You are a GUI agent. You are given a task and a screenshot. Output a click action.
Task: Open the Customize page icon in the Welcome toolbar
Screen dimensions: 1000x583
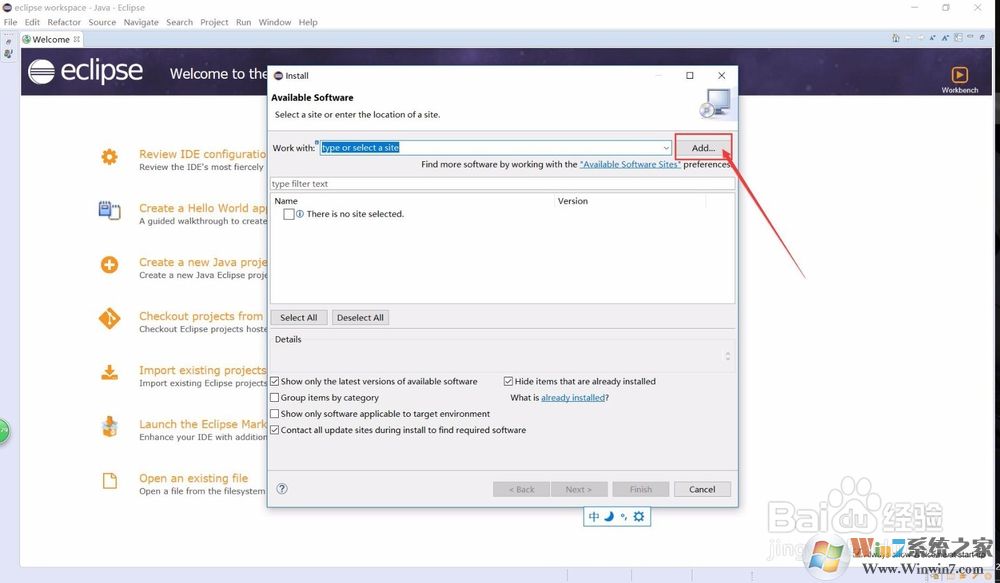click(958, 38)
